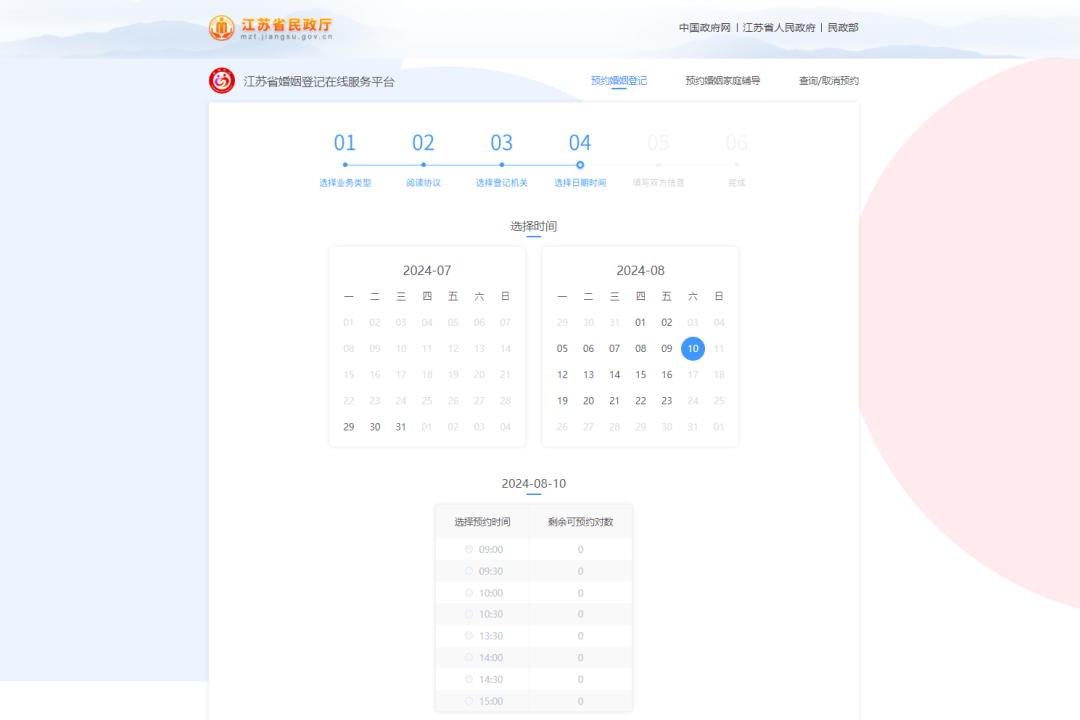This screenshot has height=720, width=1080.
Task: Pick the 15:00 time slot radio button
Action: coord(469,701)
